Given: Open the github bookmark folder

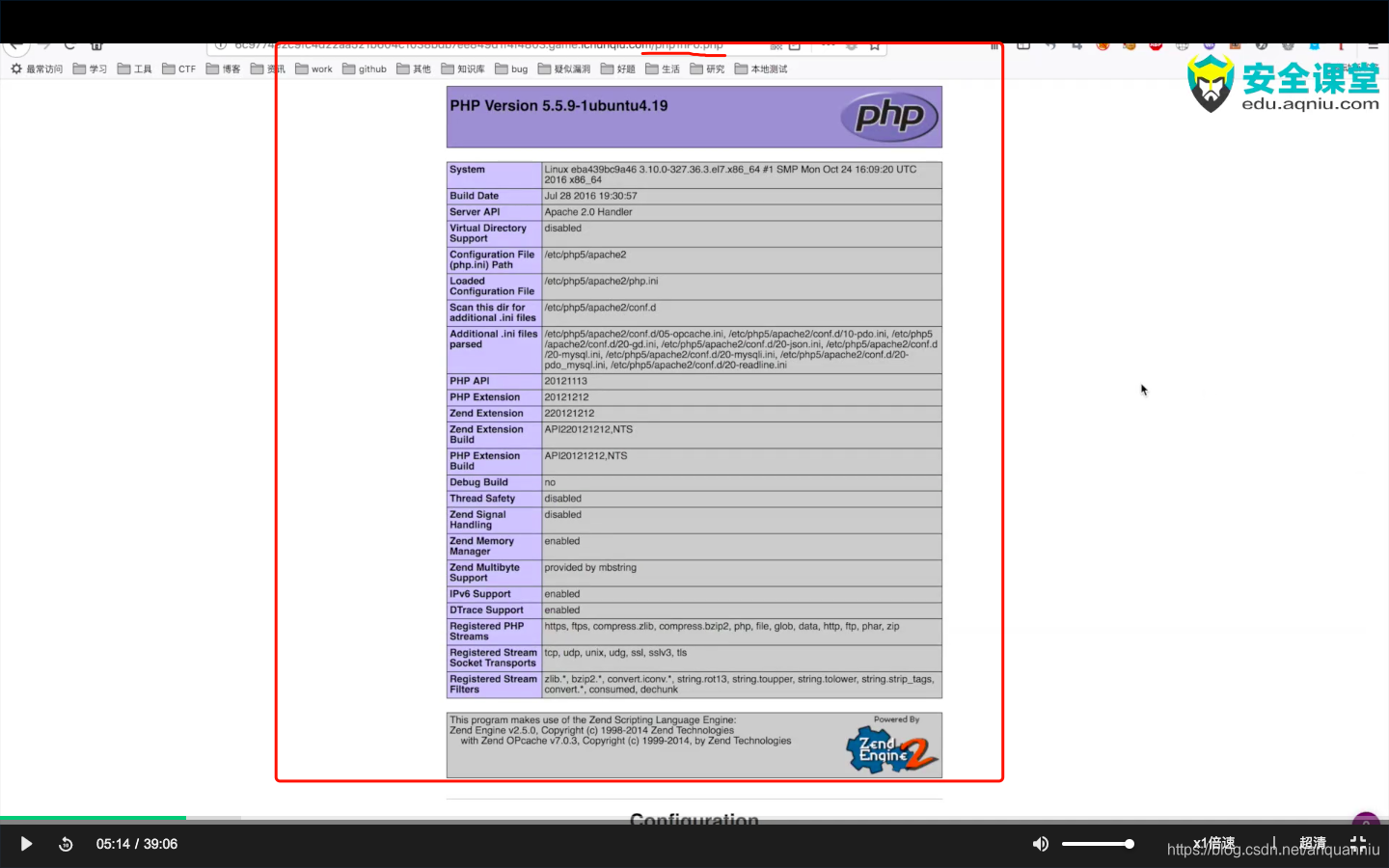Looking at the screenshot, I should 365,68.
